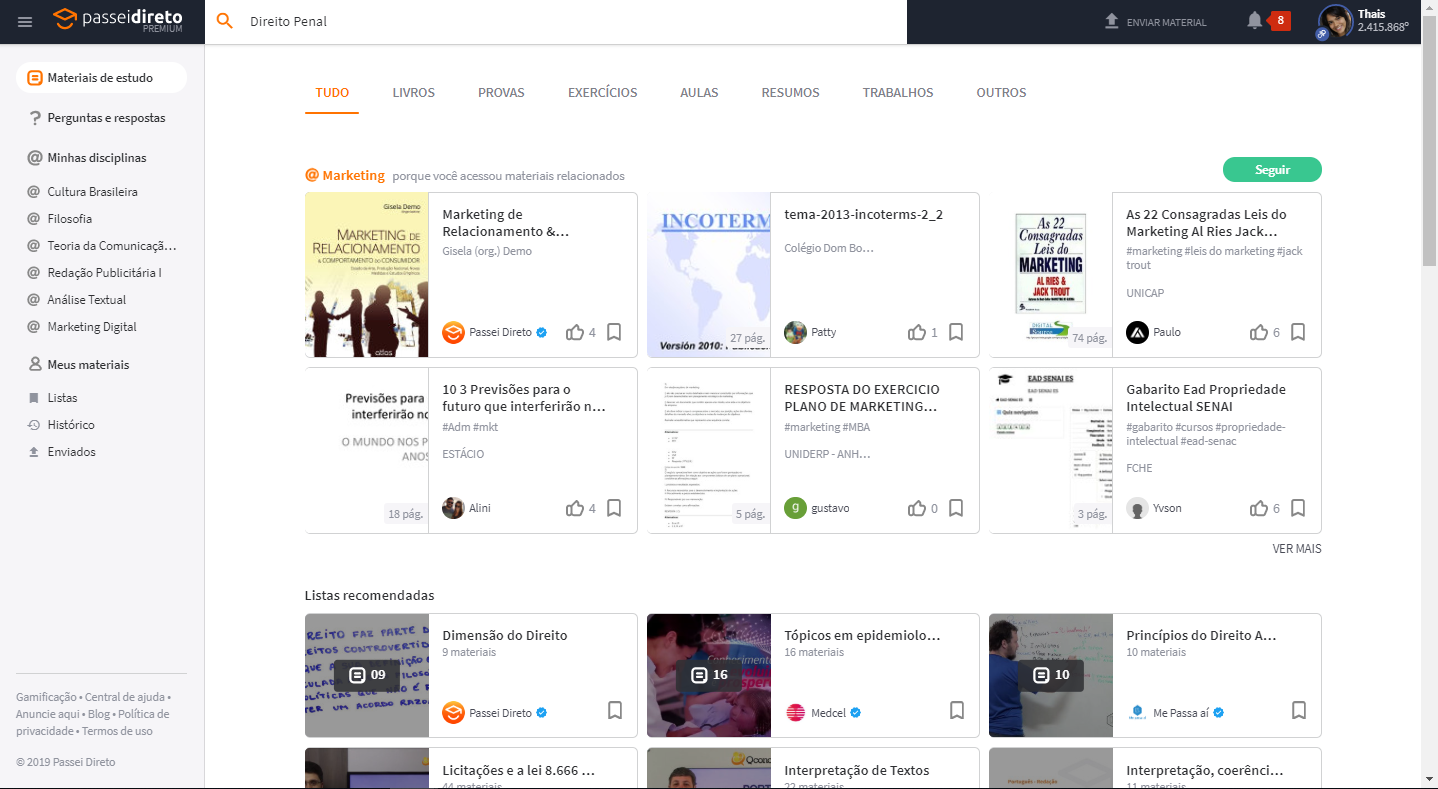
Task: Click the Passei Direto logo
Action: (118, 20)
